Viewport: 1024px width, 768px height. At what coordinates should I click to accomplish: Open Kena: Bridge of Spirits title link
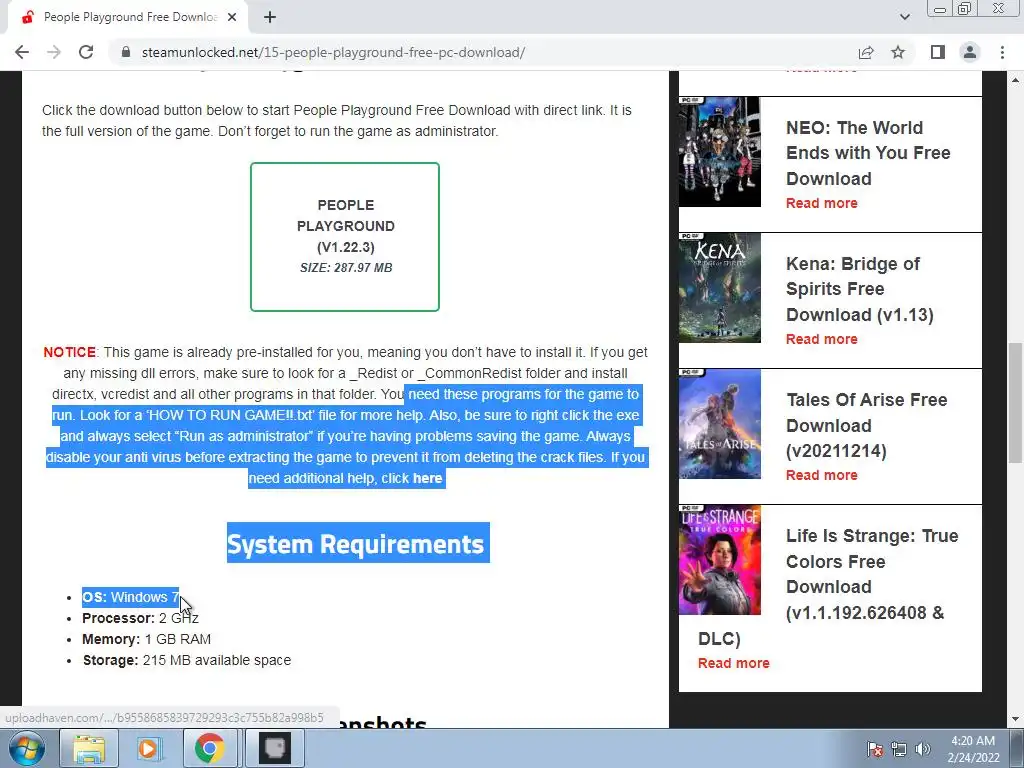(859, 289)
